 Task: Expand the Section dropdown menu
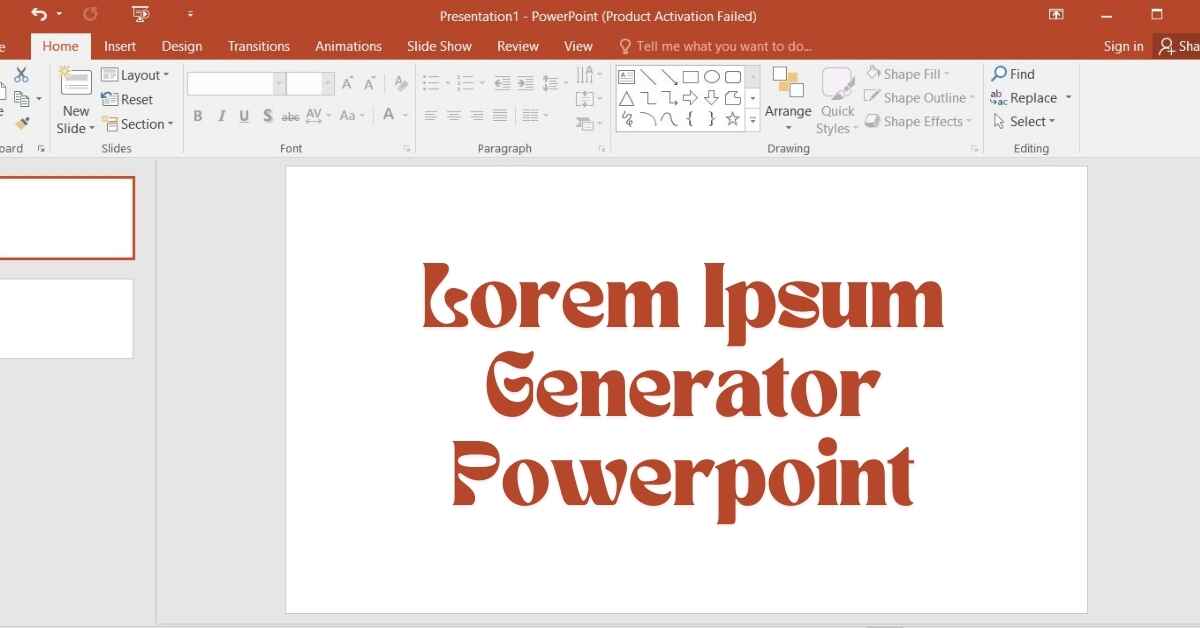(138, 124)
